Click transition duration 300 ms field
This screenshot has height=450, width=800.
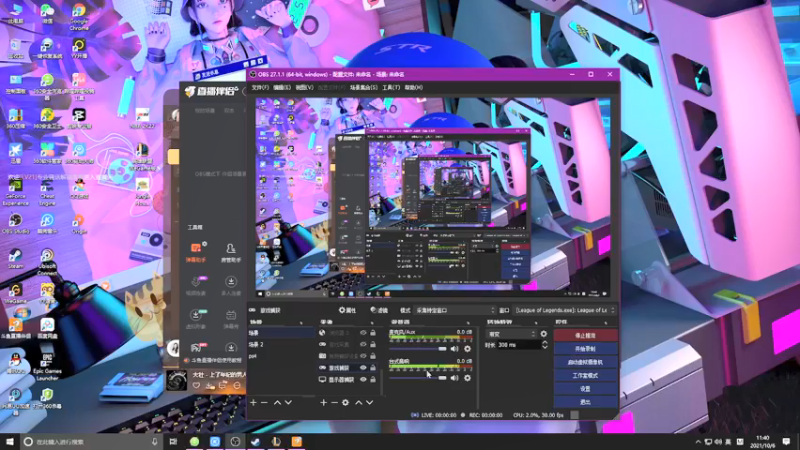(x=519, y=345)
